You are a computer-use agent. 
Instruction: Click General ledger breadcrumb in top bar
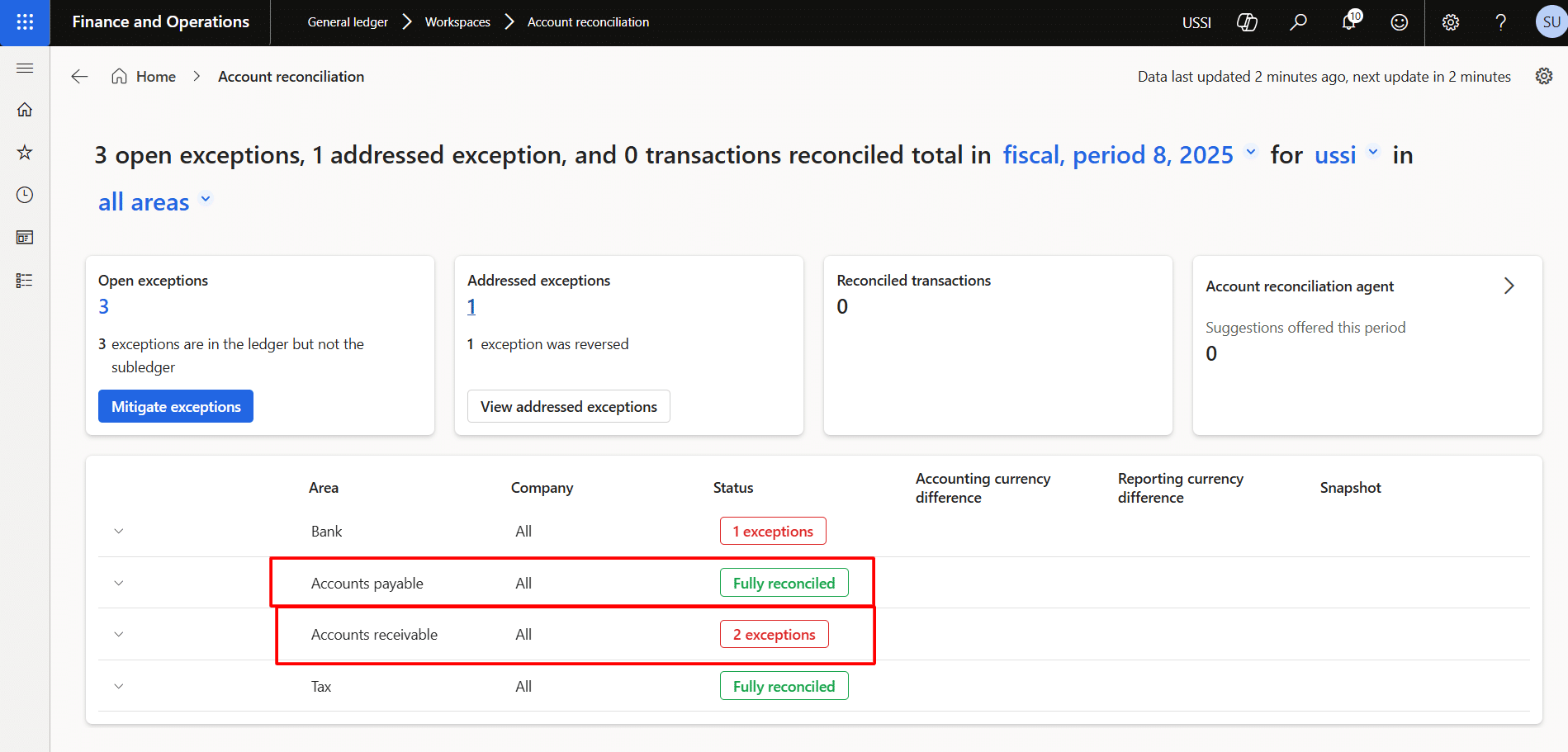(348, 22)
